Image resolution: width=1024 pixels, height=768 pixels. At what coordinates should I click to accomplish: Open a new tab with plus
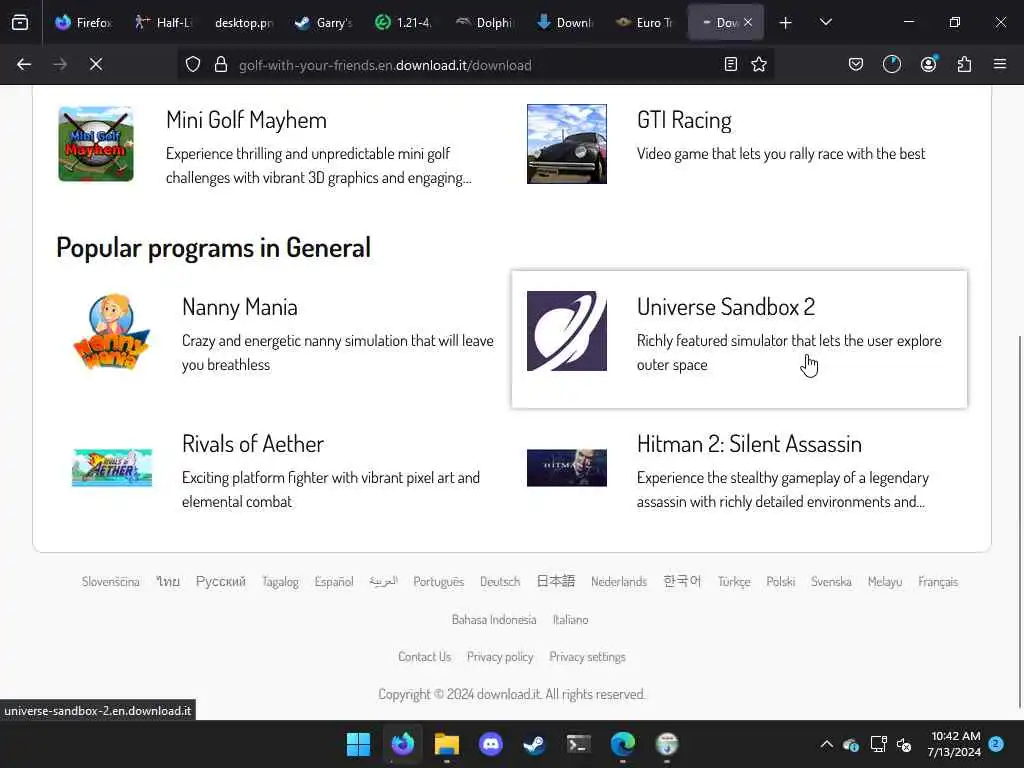785,23
